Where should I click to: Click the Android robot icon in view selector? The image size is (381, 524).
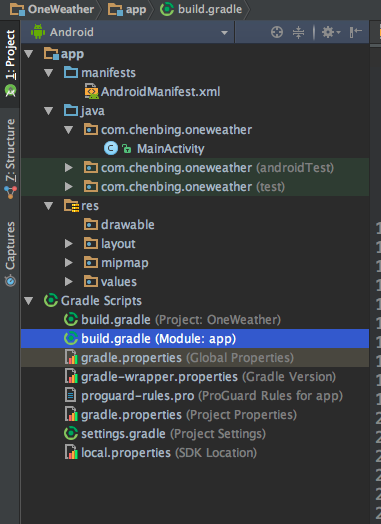(38, 32)
